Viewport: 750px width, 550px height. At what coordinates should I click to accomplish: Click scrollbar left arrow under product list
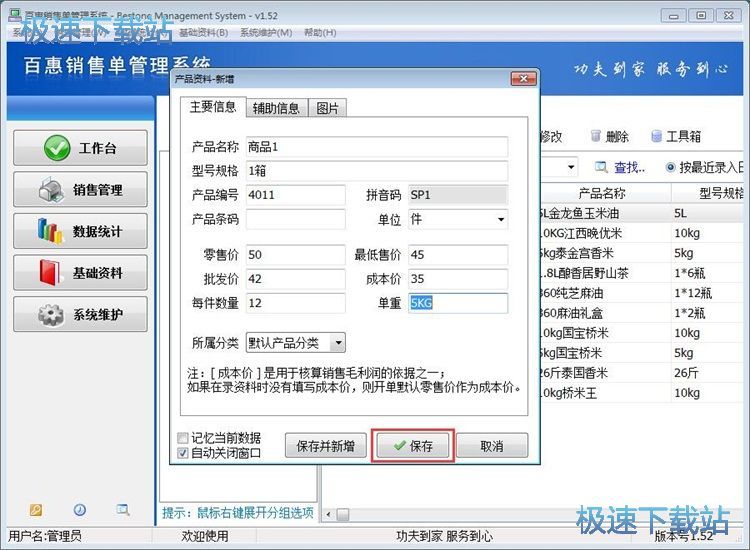(x=328, y=515)
